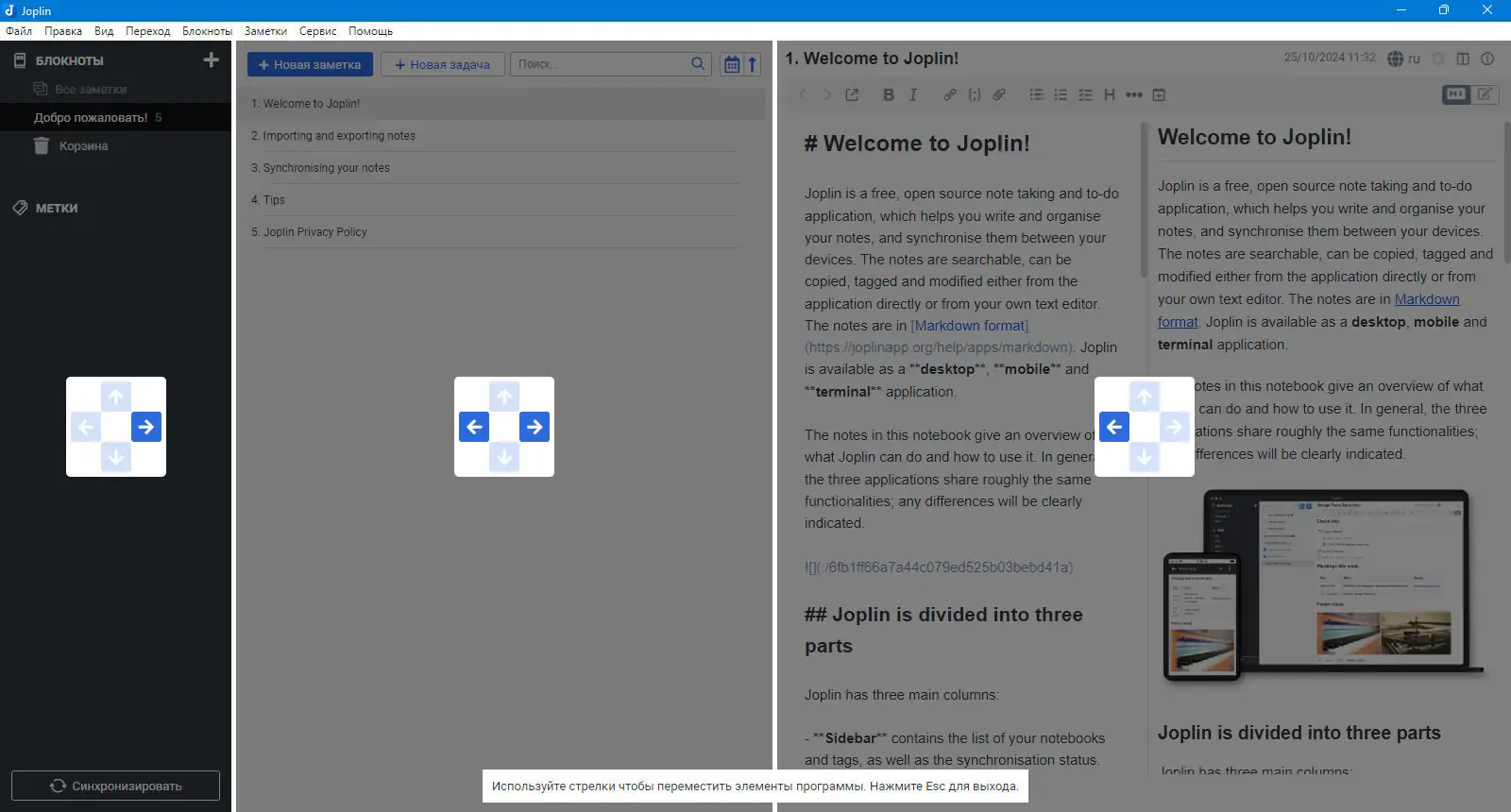Insert a numbered list
The image size is (1511, 812).
tap(1061, 94)
